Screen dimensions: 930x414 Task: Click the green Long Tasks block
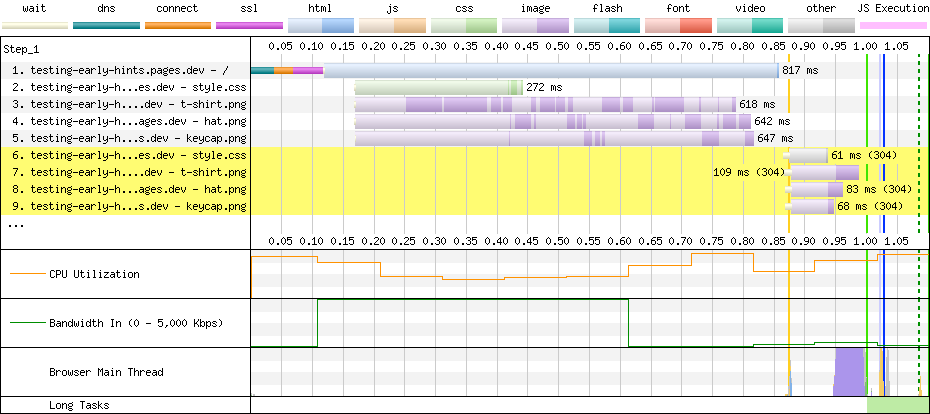(x=897, y=405)
